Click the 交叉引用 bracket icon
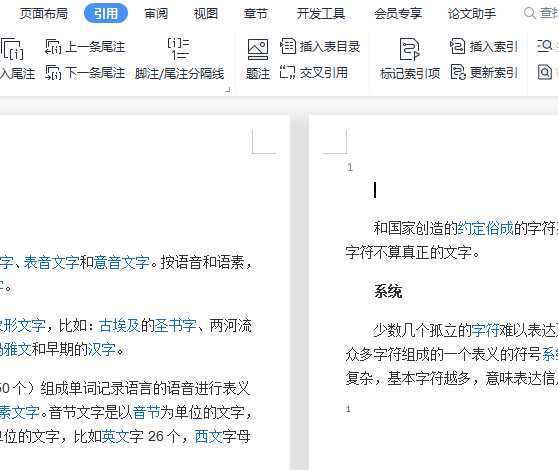 tap(288, 72)
